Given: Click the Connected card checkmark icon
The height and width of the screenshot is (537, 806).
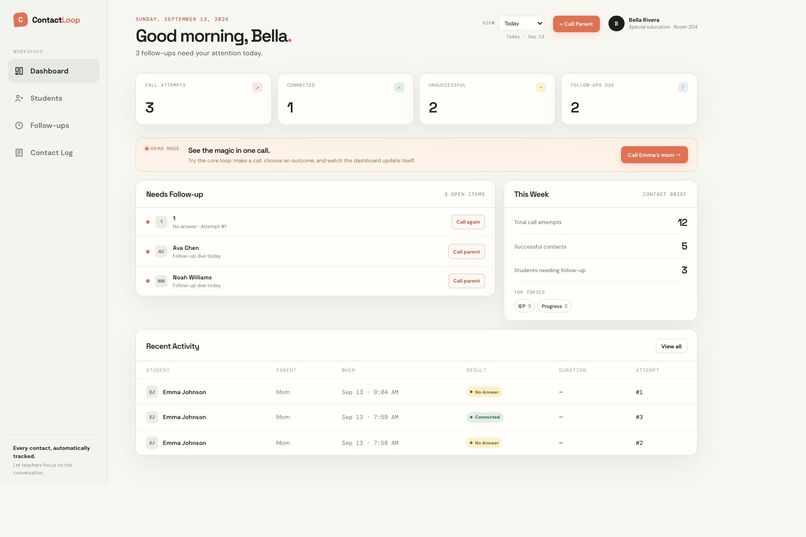Looking at the screenshot, I should [x=399, y=87].
